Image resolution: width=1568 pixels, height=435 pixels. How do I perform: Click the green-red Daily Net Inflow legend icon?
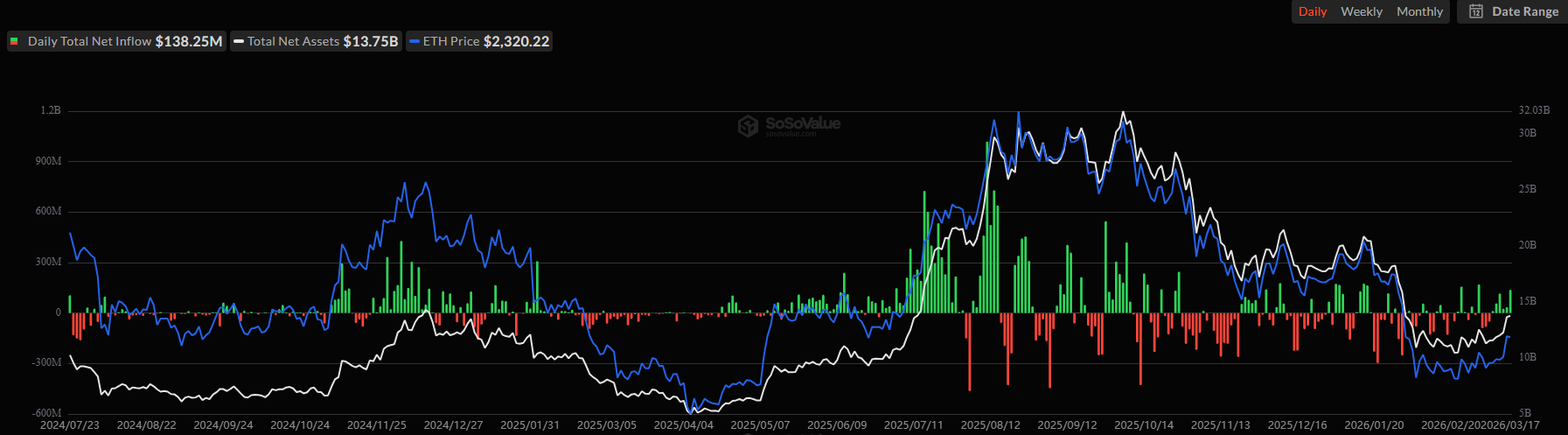point(14,41)
